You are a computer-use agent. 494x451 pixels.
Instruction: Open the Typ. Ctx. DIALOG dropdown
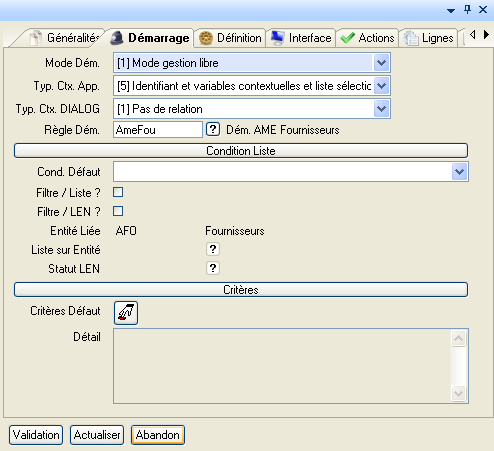382,109
